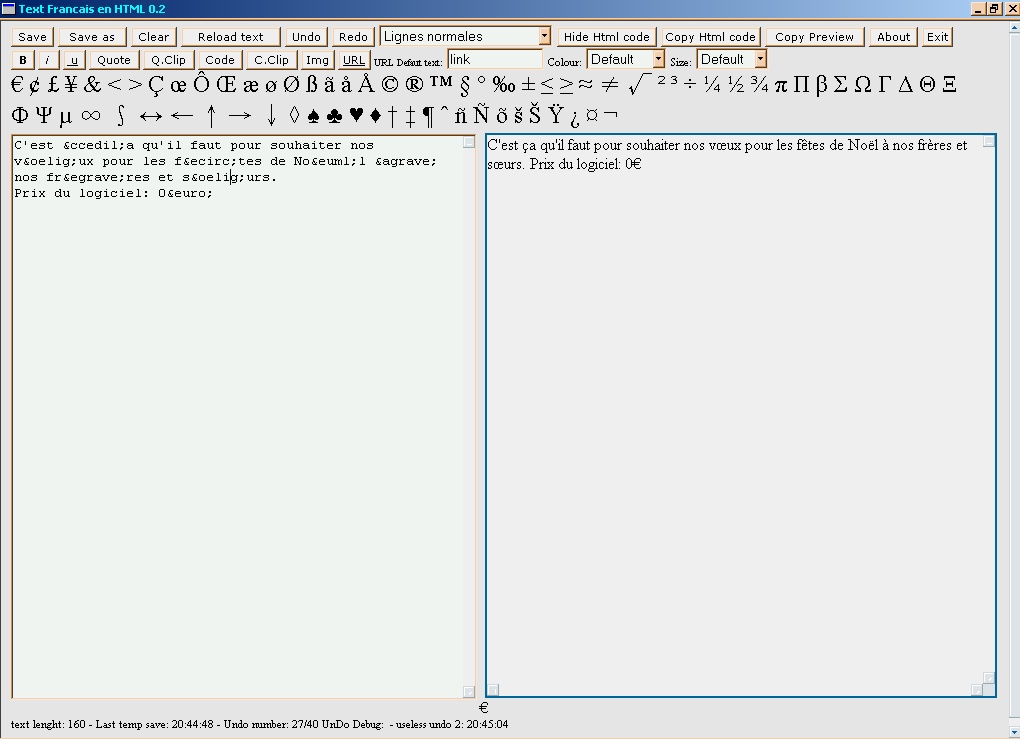This screenshot has width=1020, height=739.
Task: Apply bold with the B button
Action: pos(23,60)
